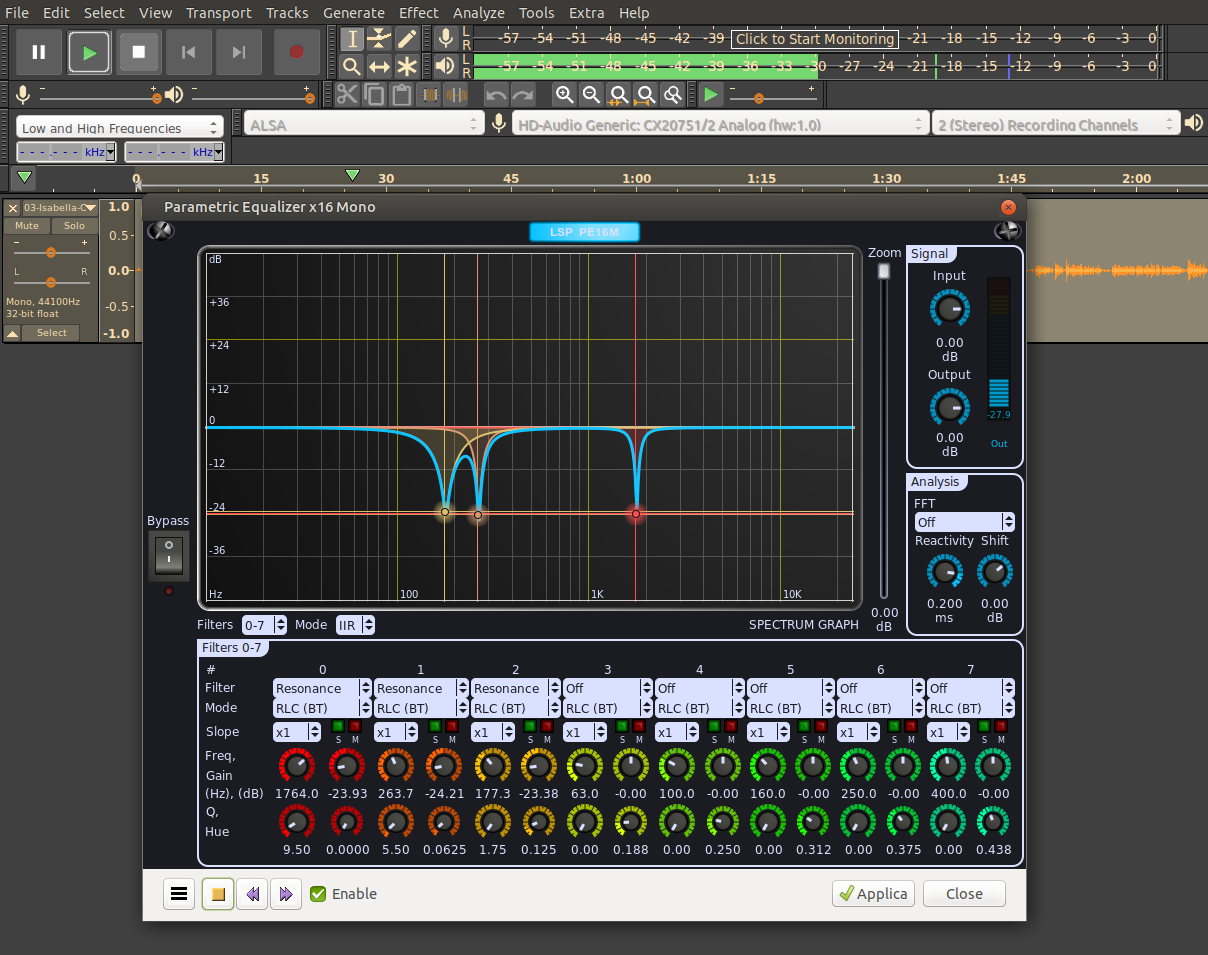
Task: Open the Generate menu
Action: pos(354,13)
